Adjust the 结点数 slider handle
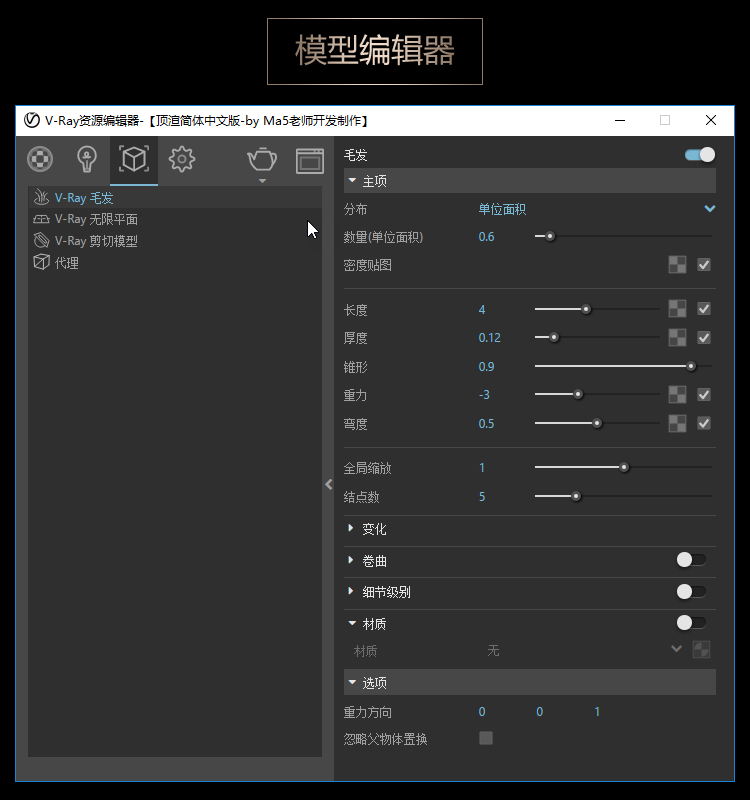The image size is (750, 800). click(x=576, y=496)
